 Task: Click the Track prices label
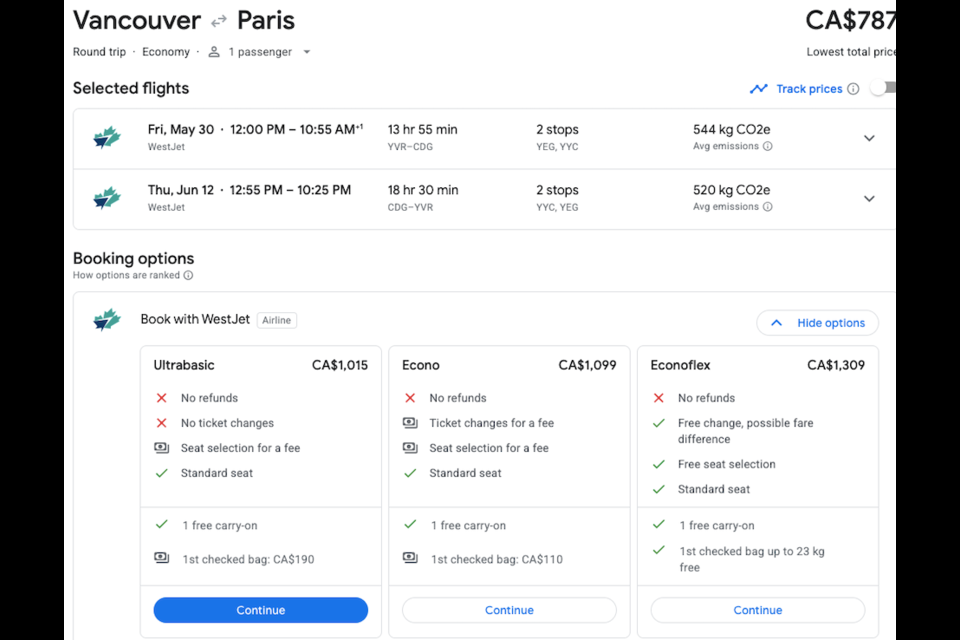pos(809,89)
